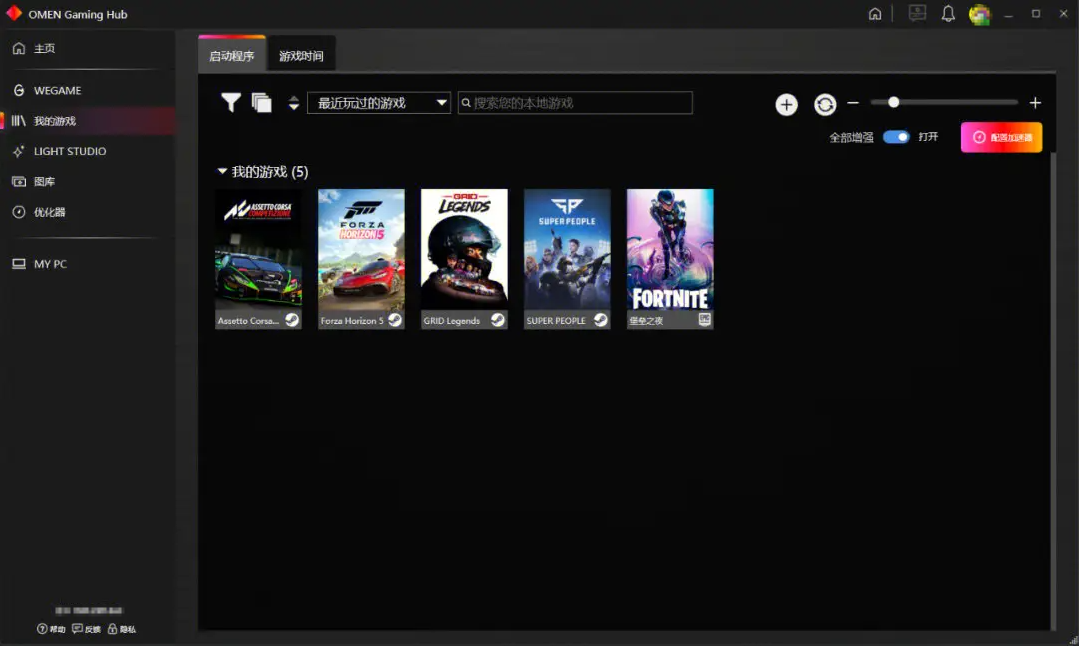Click the refresh game list icon
Screen dimensions: 1079x646
point(824,105)
